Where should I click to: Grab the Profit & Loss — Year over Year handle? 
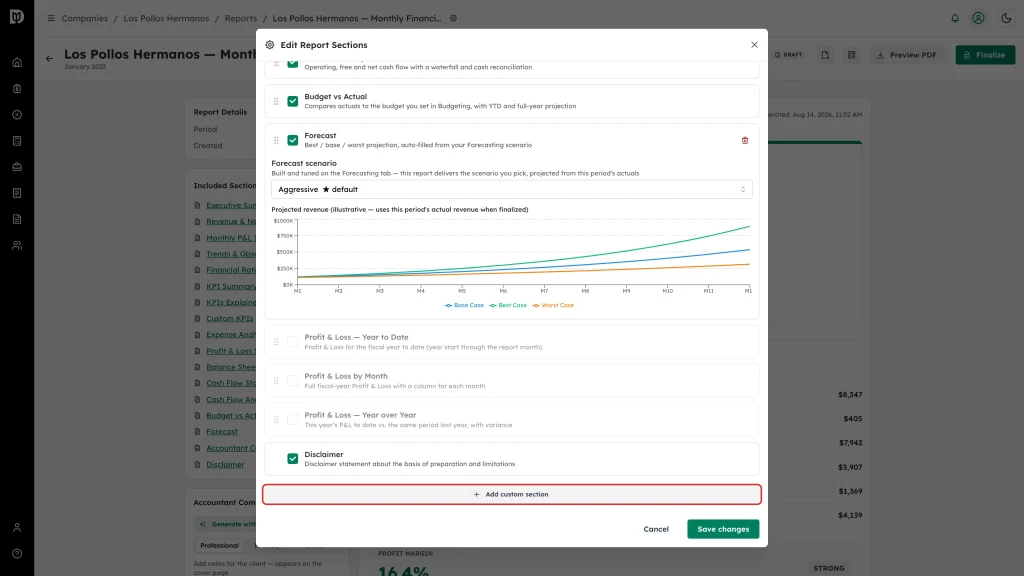click(x=276, y=420)
